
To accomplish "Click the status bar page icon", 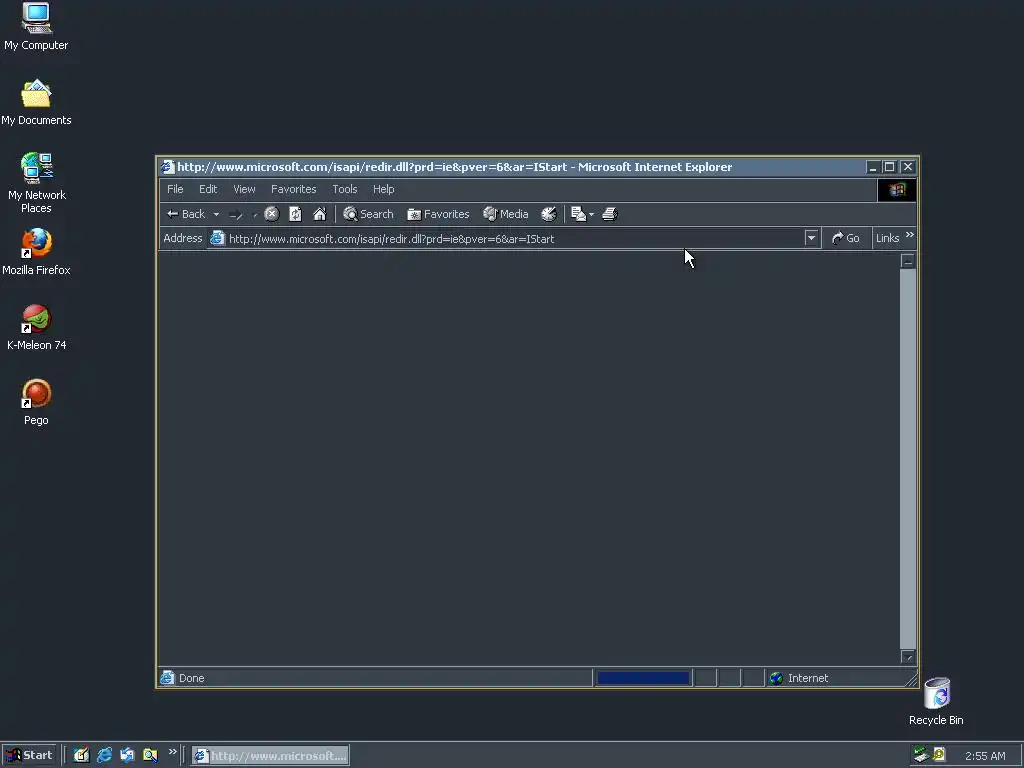I will click(x=168, y=678).
